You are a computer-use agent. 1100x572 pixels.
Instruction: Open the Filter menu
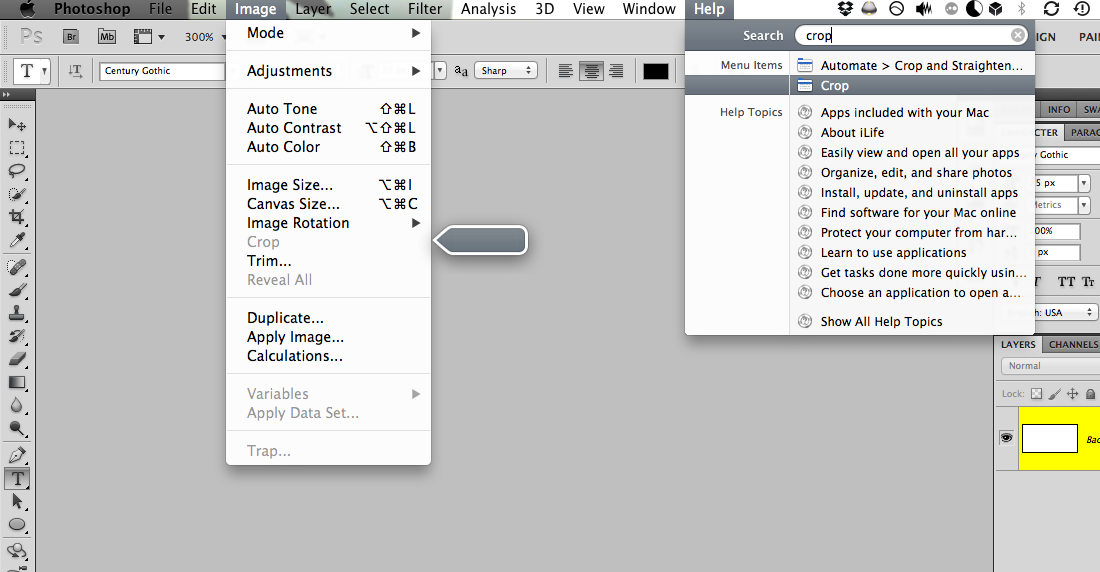click(x=425, y=8)
